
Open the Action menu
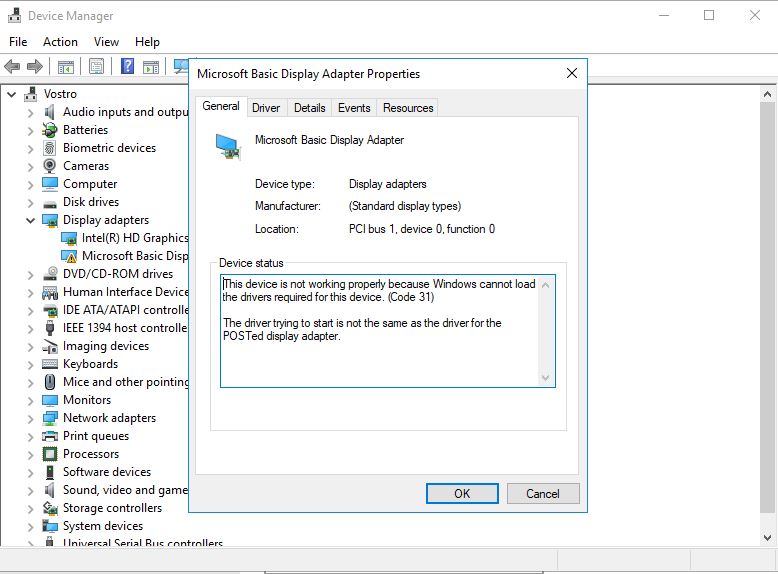click(60, 42)
